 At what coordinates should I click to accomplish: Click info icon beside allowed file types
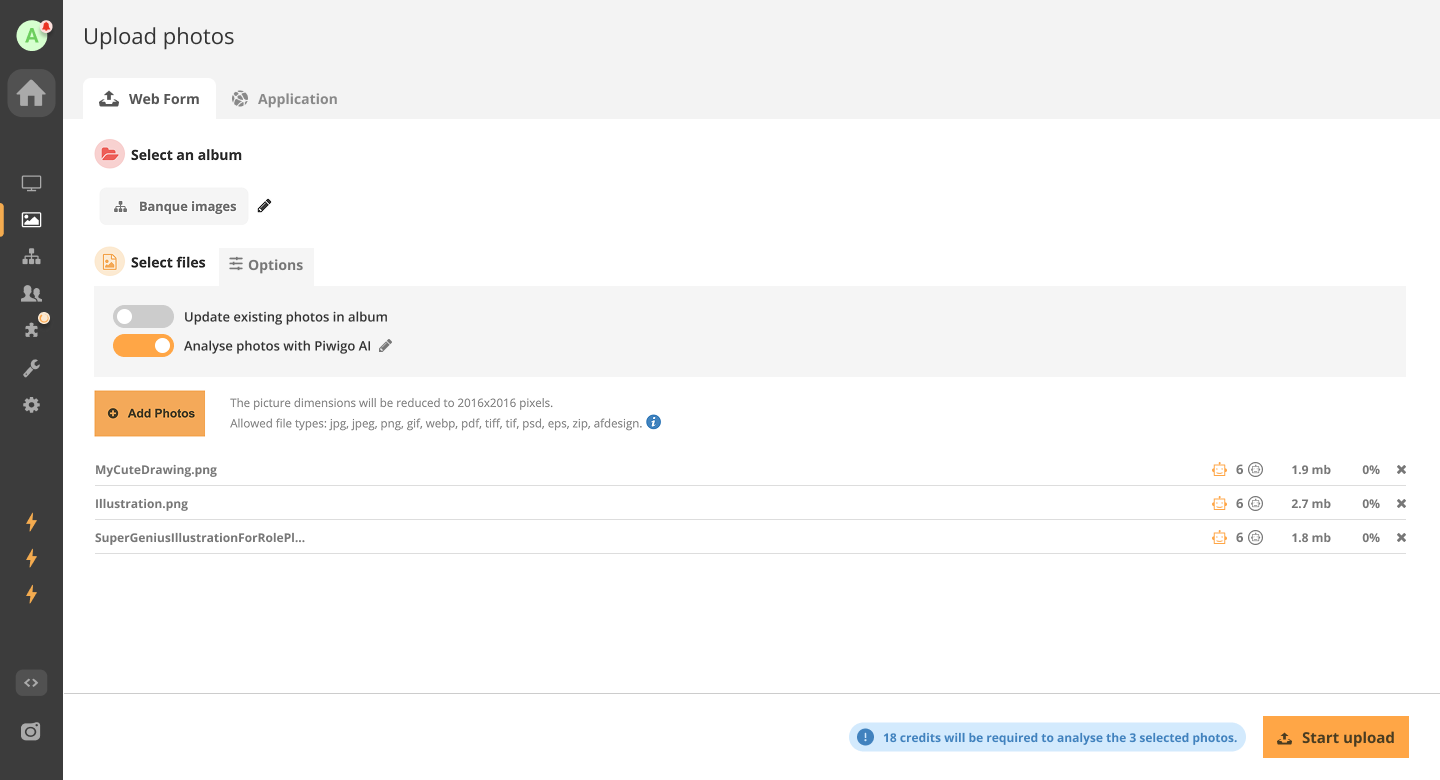click(653, 422)
